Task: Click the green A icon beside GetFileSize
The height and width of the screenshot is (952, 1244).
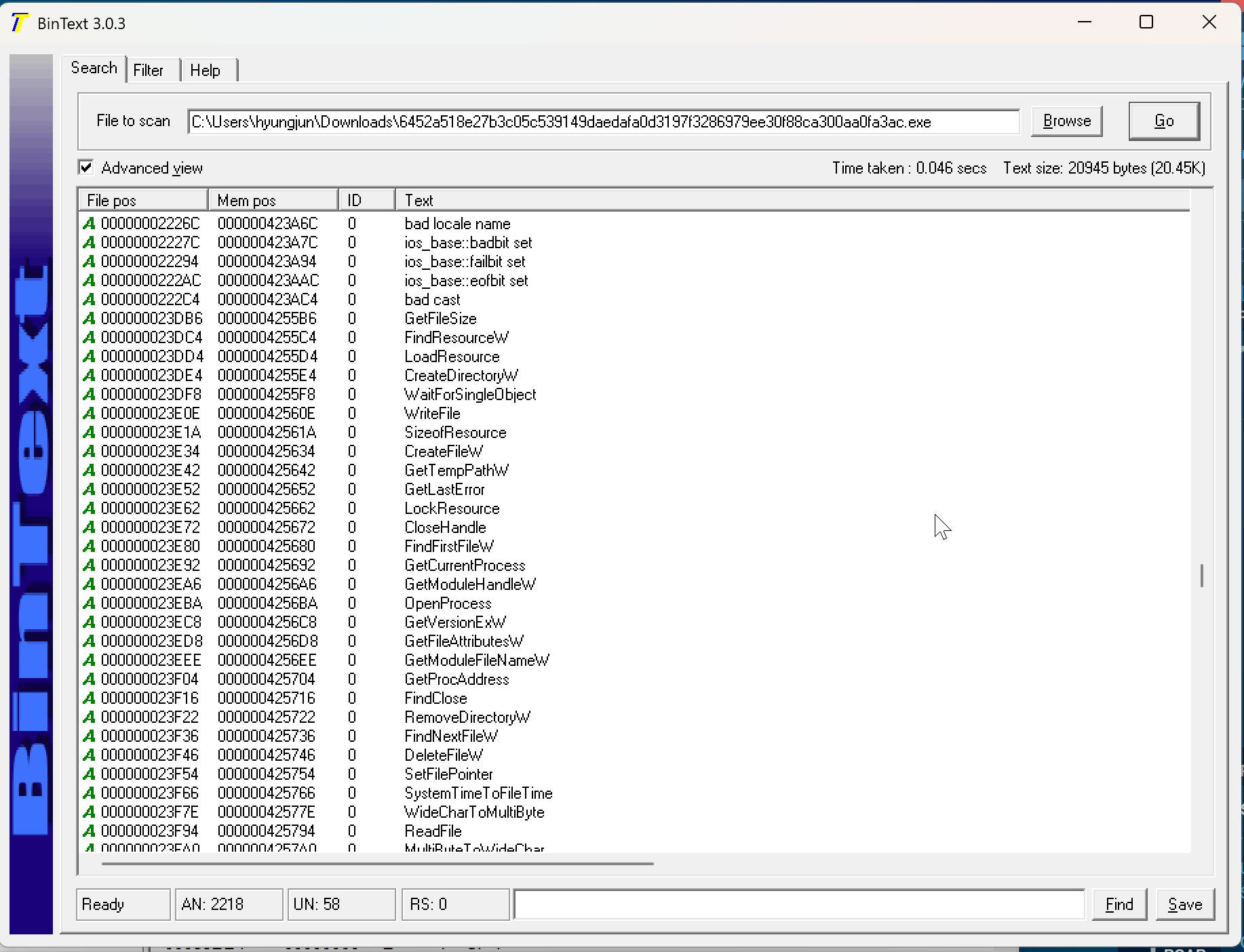Action: [x=89, y=319]
